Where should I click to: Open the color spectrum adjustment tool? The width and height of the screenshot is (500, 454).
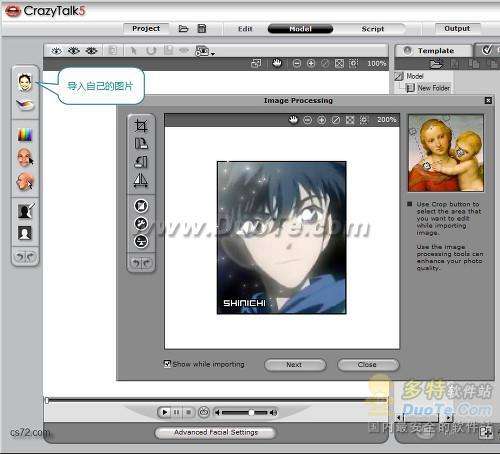[x=25, y=135]
